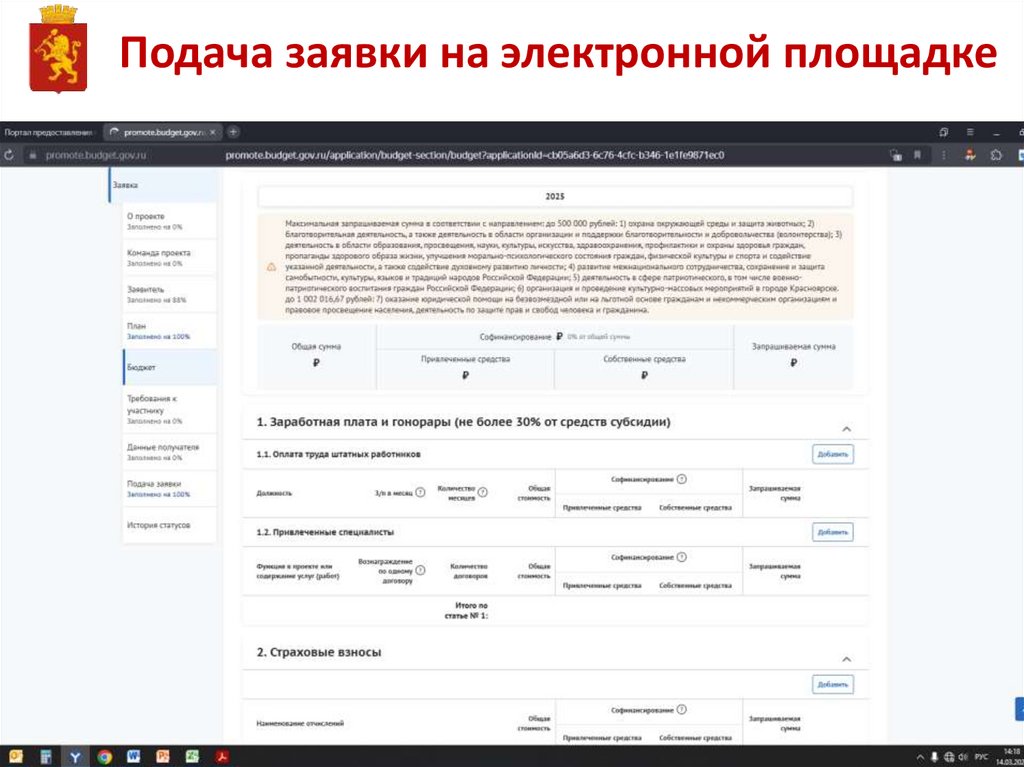The image size is (1024, 767).
Task: Open Outlook from the taskbar
Action: pos(15,757)
